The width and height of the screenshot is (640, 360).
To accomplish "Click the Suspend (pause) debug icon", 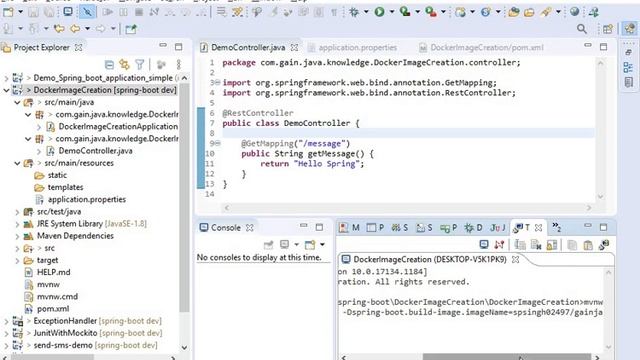I will (123, 12).
